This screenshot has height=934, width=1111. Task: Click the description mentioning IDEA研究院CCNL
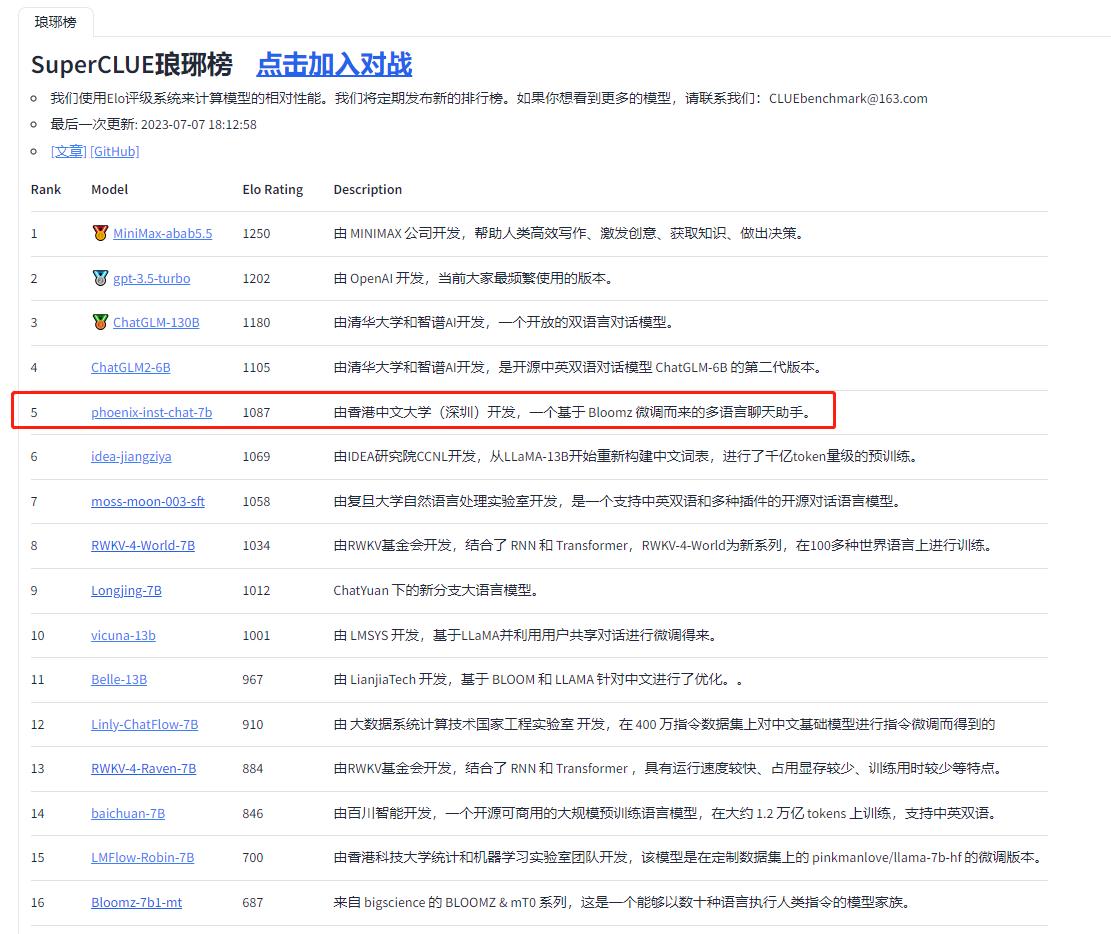[627, 456]
